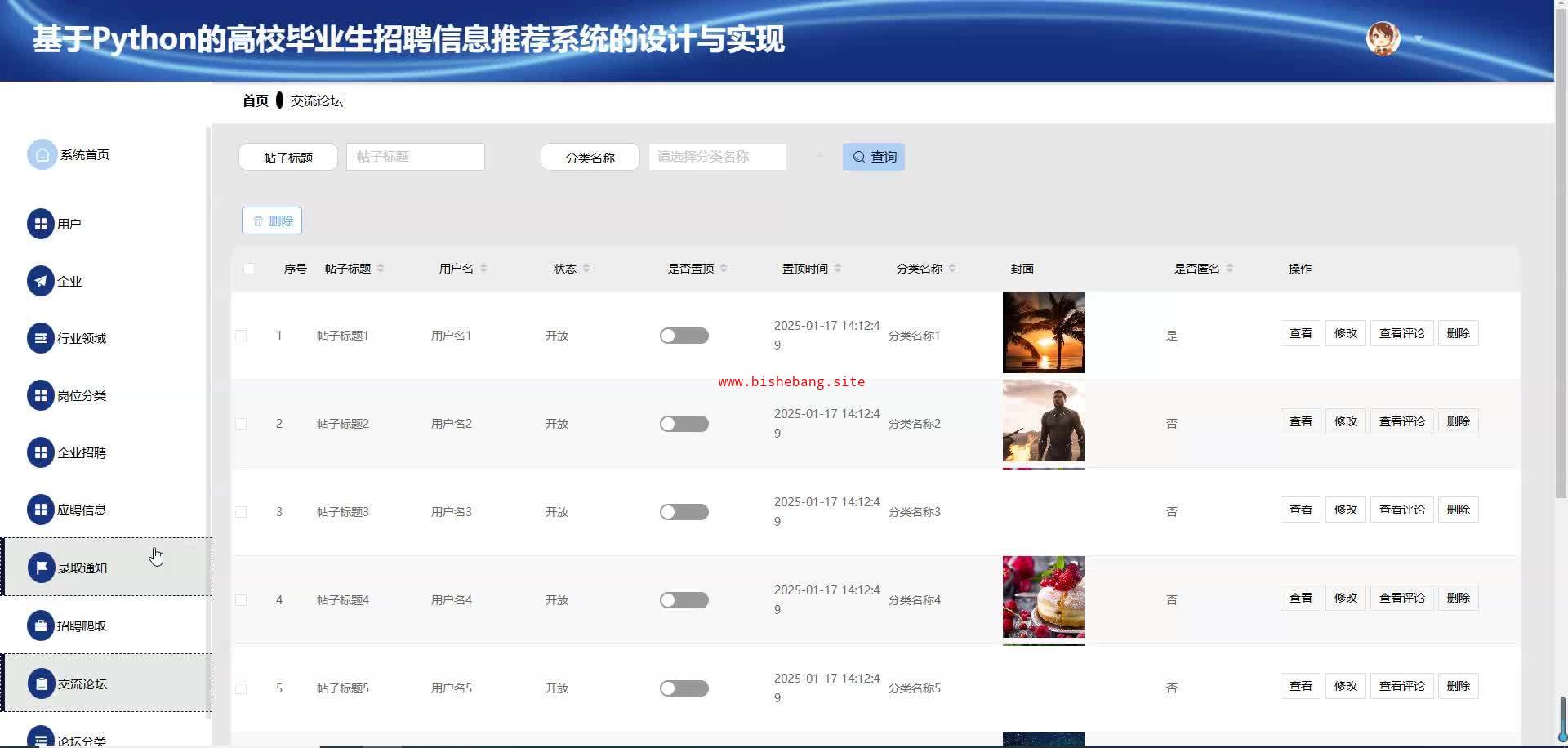Viewport: 1568px width, 748px height.
Task: Select the industry field list icon
Action: point(40,338)
